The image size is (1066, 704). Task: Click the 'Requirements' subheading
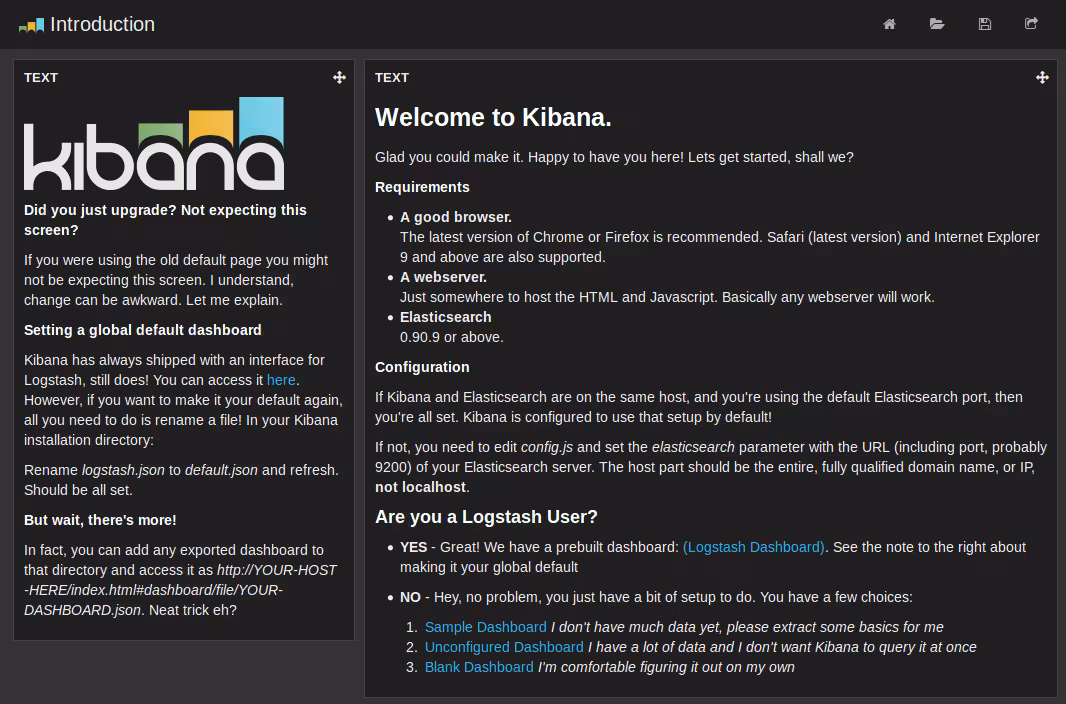tap(422, 187)
